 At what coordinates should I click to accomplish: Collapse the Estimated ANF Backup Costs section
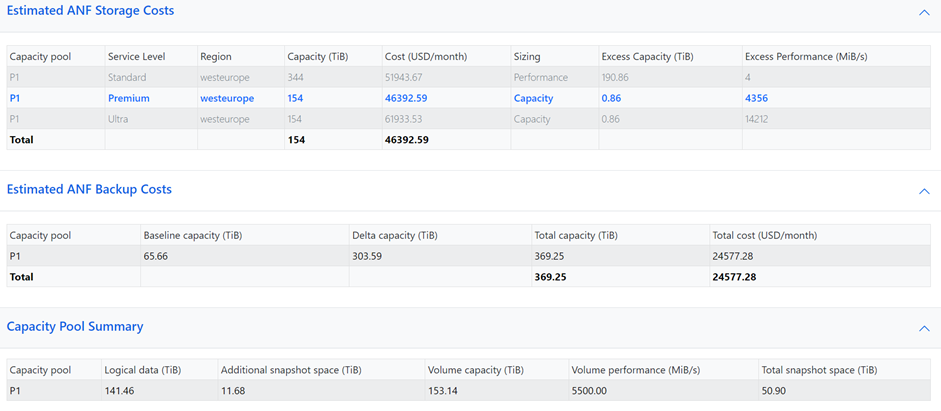click(924, 191)
